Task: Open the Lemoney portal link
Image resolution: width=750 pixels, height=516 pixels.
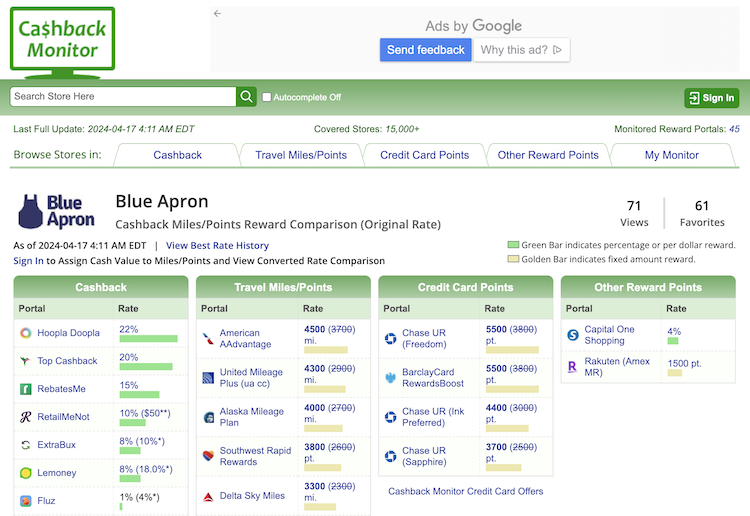Action: point(57,473)
